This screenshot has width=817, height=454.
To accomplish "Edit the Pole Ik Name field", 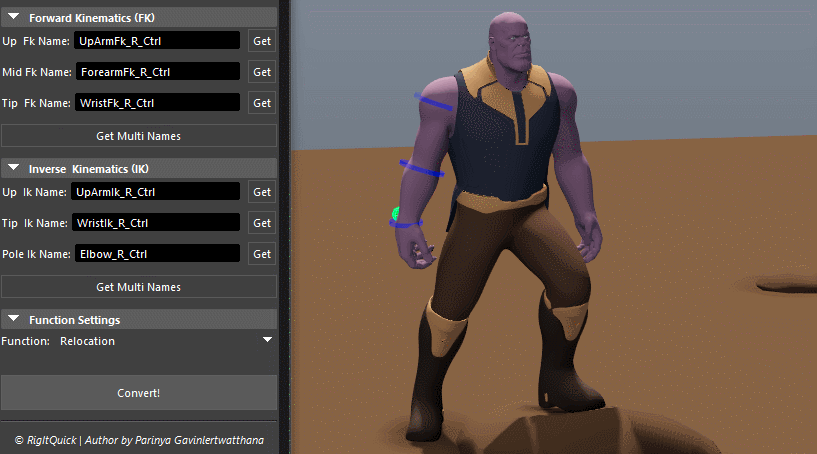I will [x=157, y=254].
